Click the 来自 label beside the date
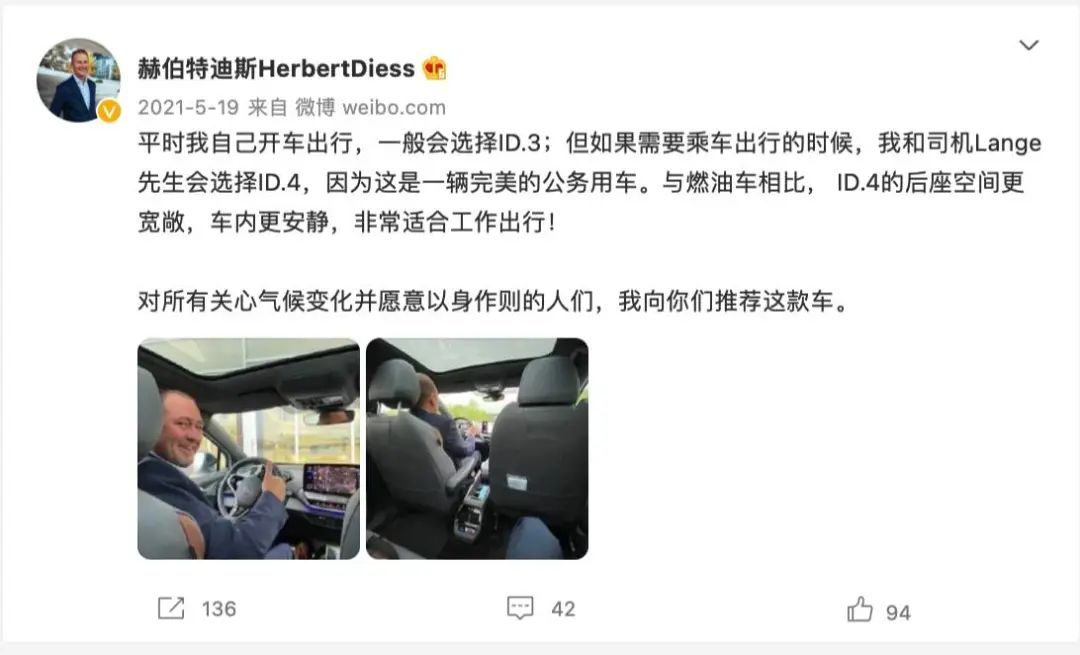Screen dimensions: 1080x655 point(267,107)
